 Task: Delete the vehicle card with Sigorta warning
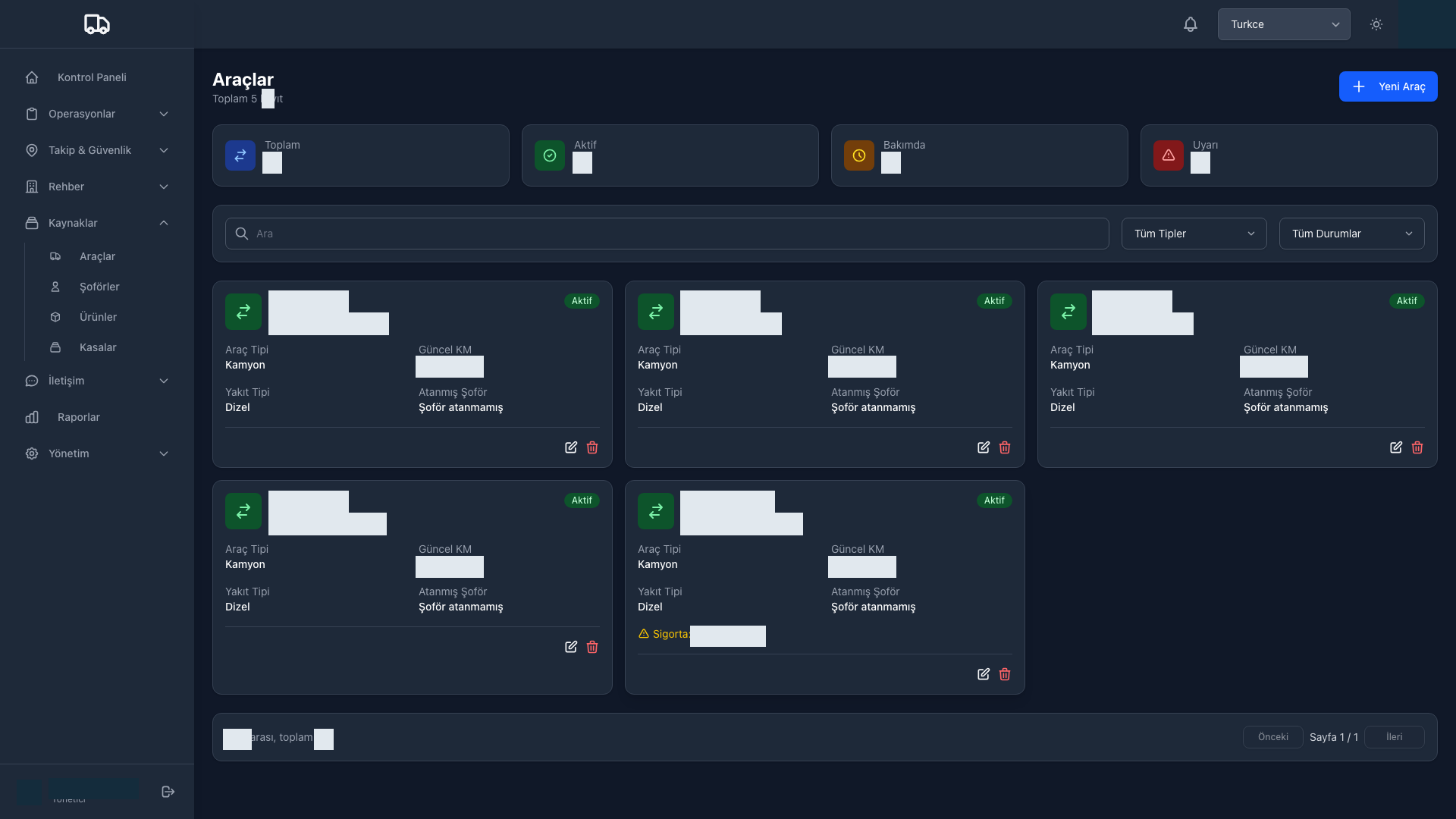coord(1005,674)
